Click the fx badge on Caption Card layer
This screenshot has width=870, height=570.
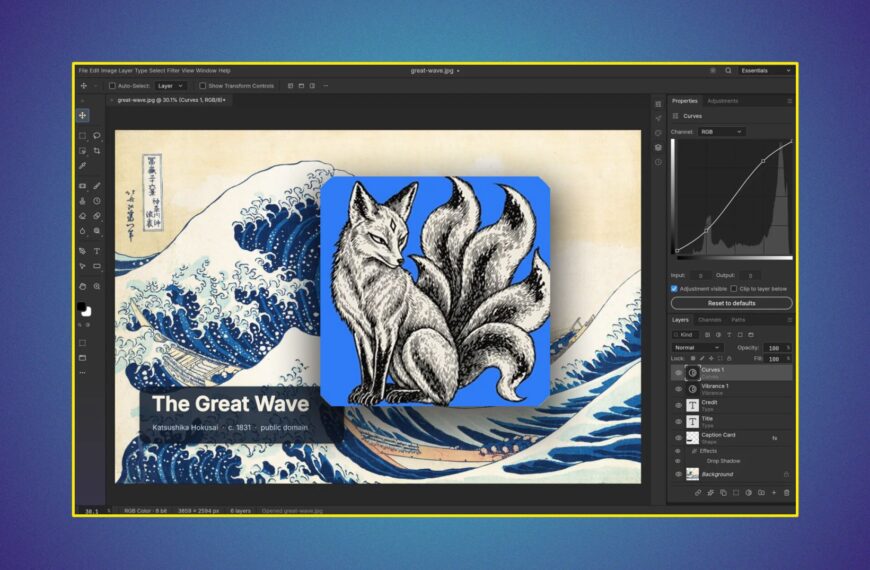pyautogui.click(x=775, y=438)
